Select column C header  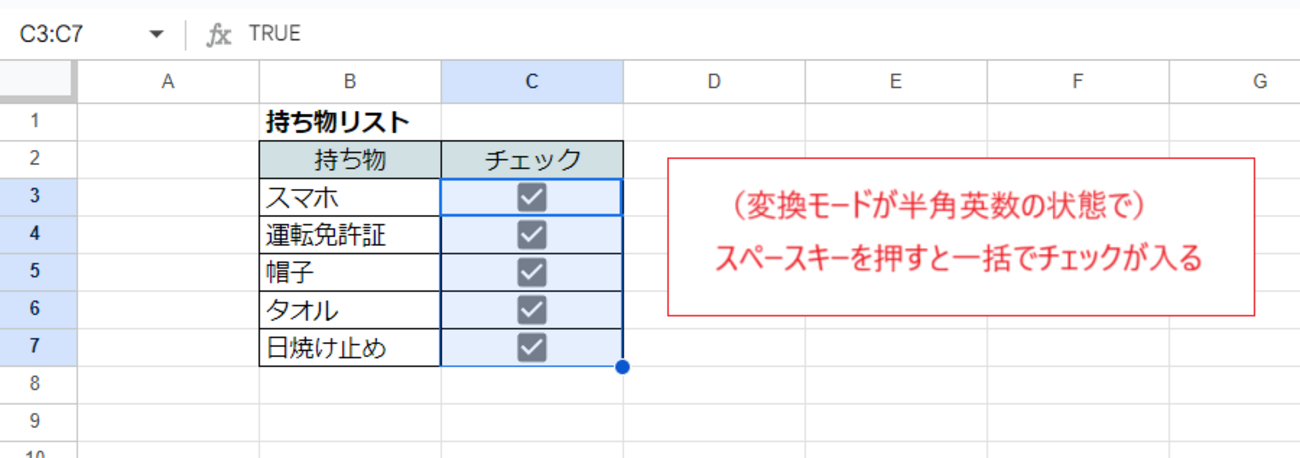[532, 82]
